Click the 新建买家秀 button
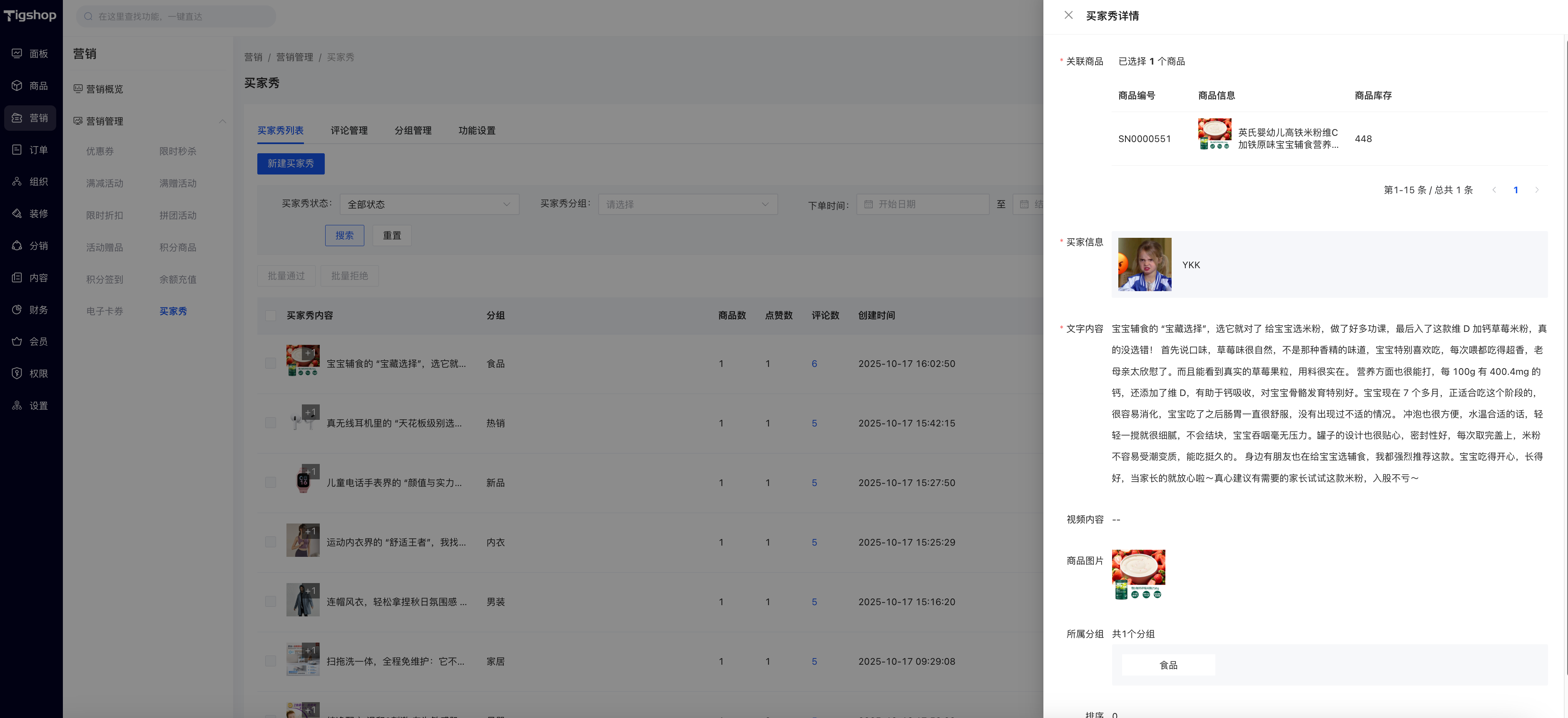Screen dimensions: 1568x718 (x=290, y=164)
